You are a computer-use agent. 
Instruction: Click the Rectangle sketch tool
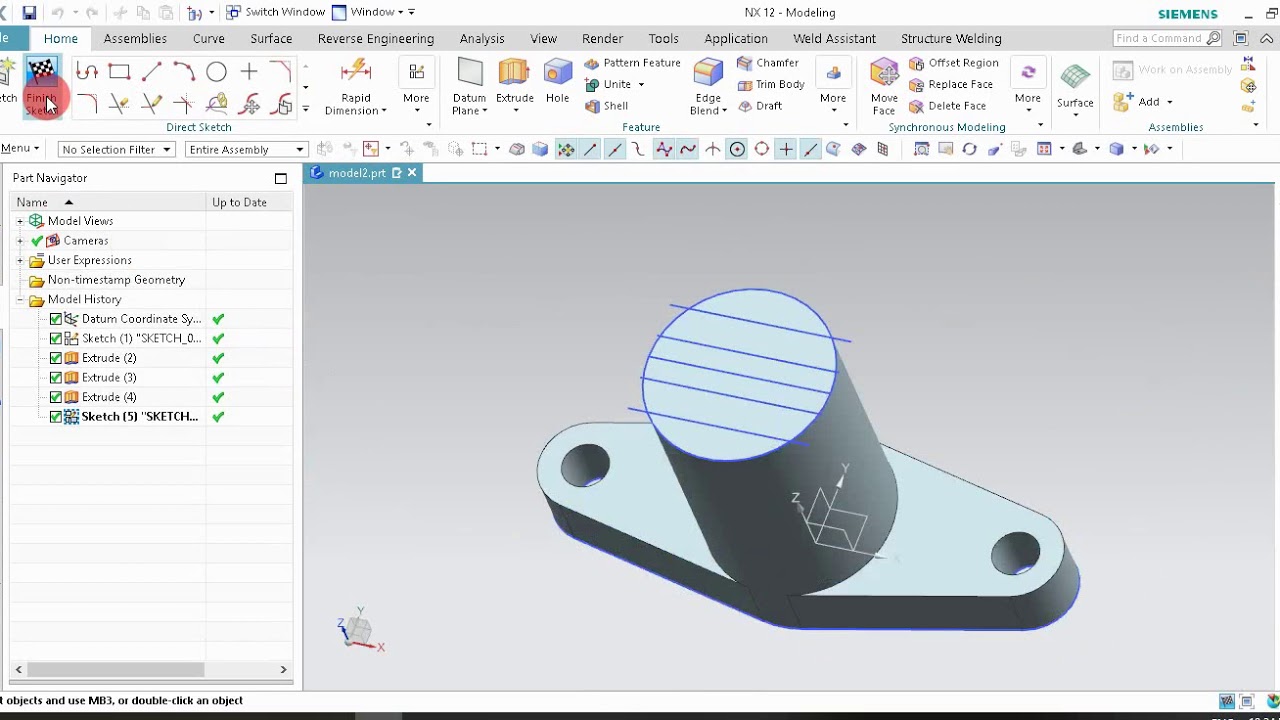119,72
